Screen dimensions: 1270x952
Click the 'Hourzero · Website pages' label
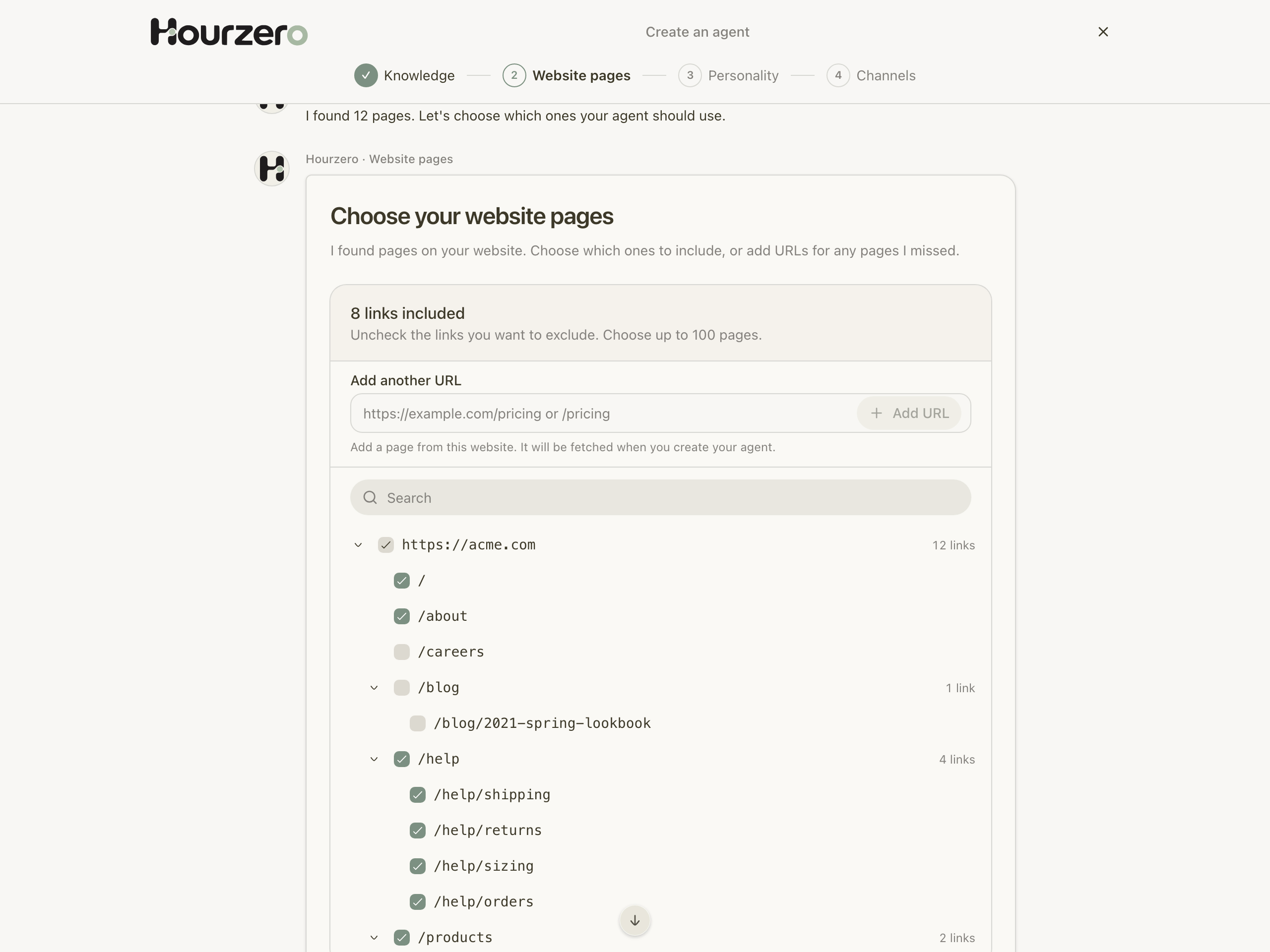click(379, 159)
